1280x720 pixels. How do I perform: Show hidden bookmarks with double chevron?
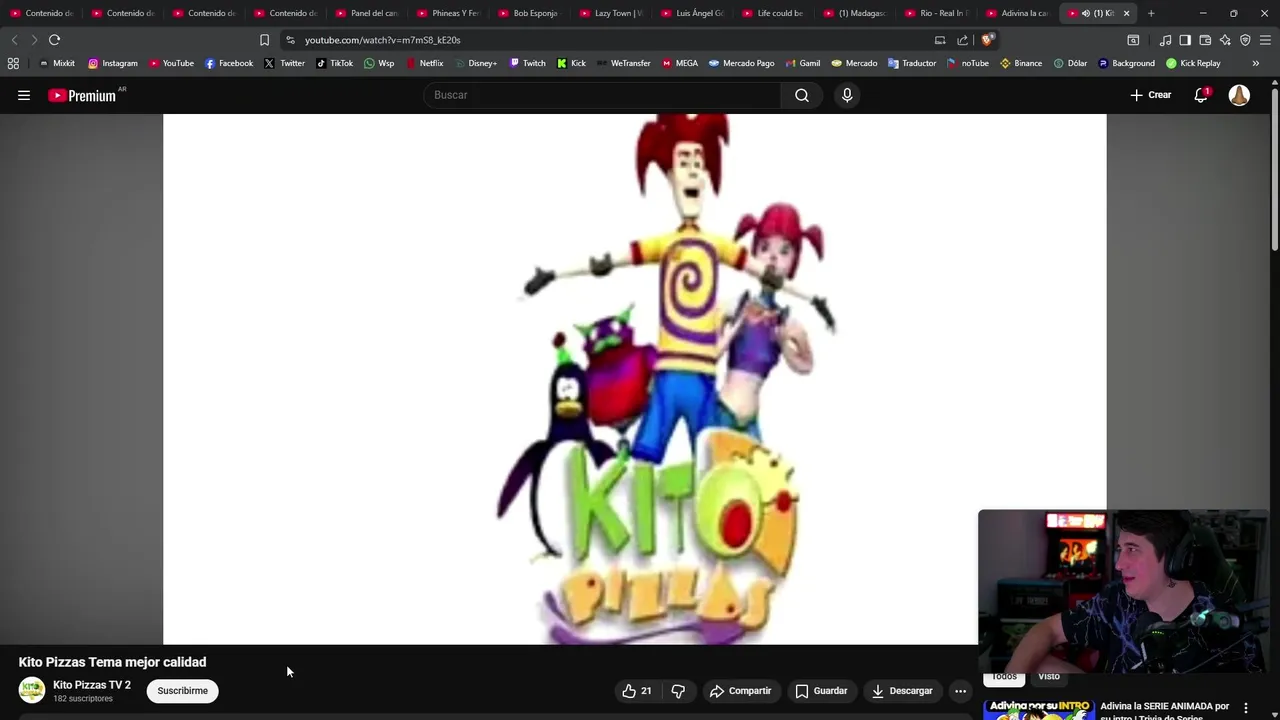pos(1256,63)
